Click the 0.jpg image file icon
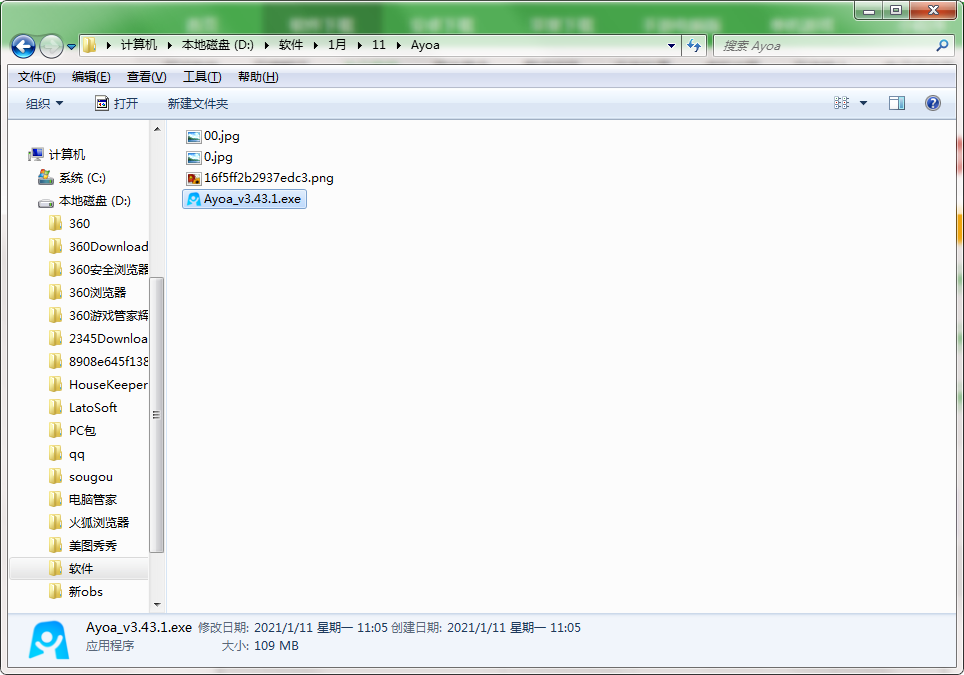This screenshot has width=964, height=675. coord(194,157)
